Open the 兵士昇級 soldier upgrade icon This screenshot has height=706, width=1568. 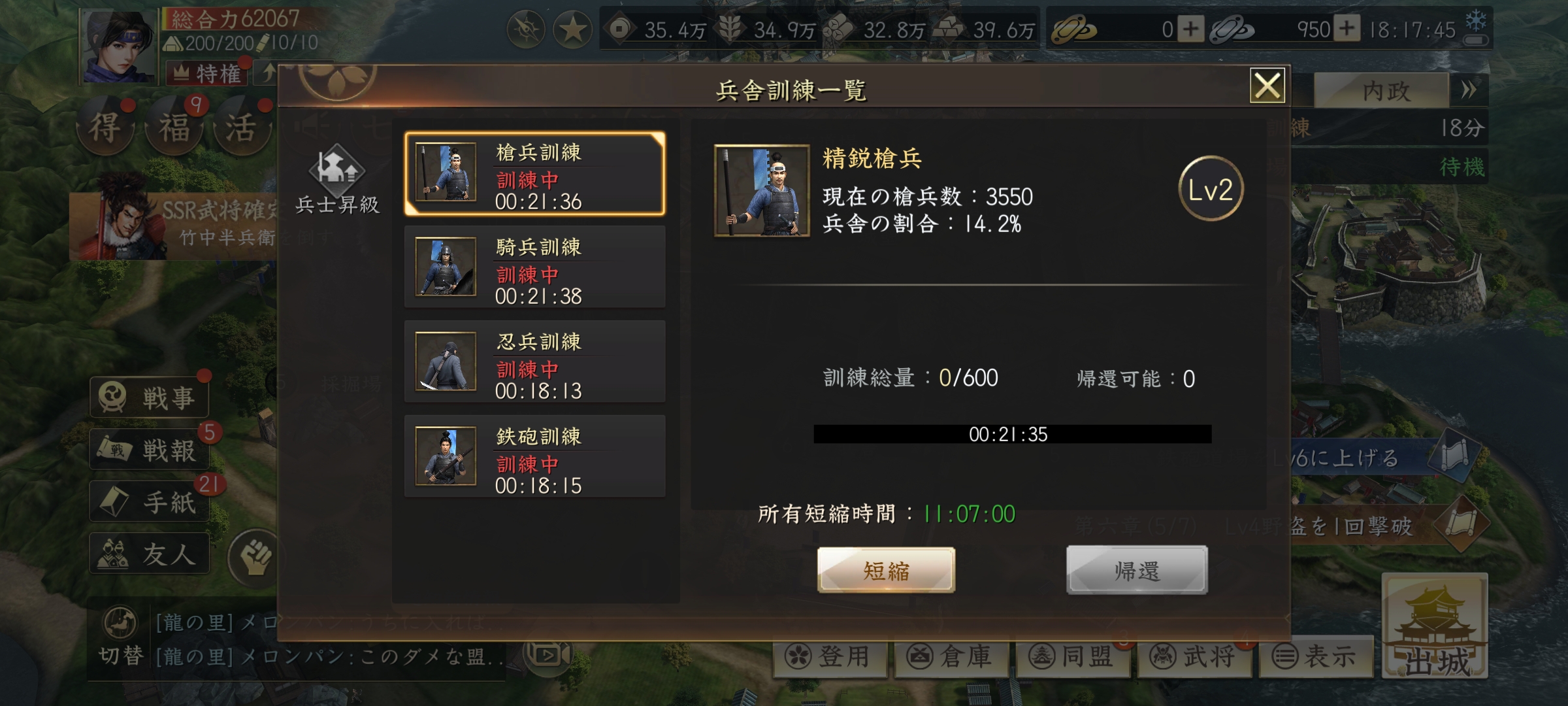click(x=337, y=179)
